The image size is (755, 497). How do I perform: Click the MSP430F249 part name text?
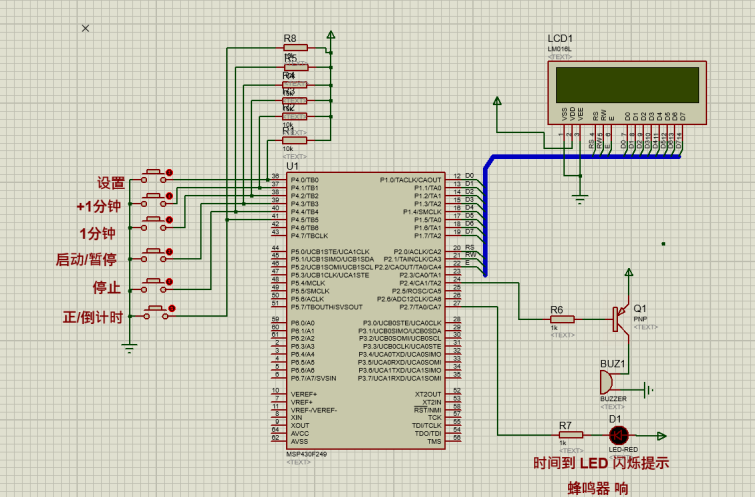tap(306, 454)
